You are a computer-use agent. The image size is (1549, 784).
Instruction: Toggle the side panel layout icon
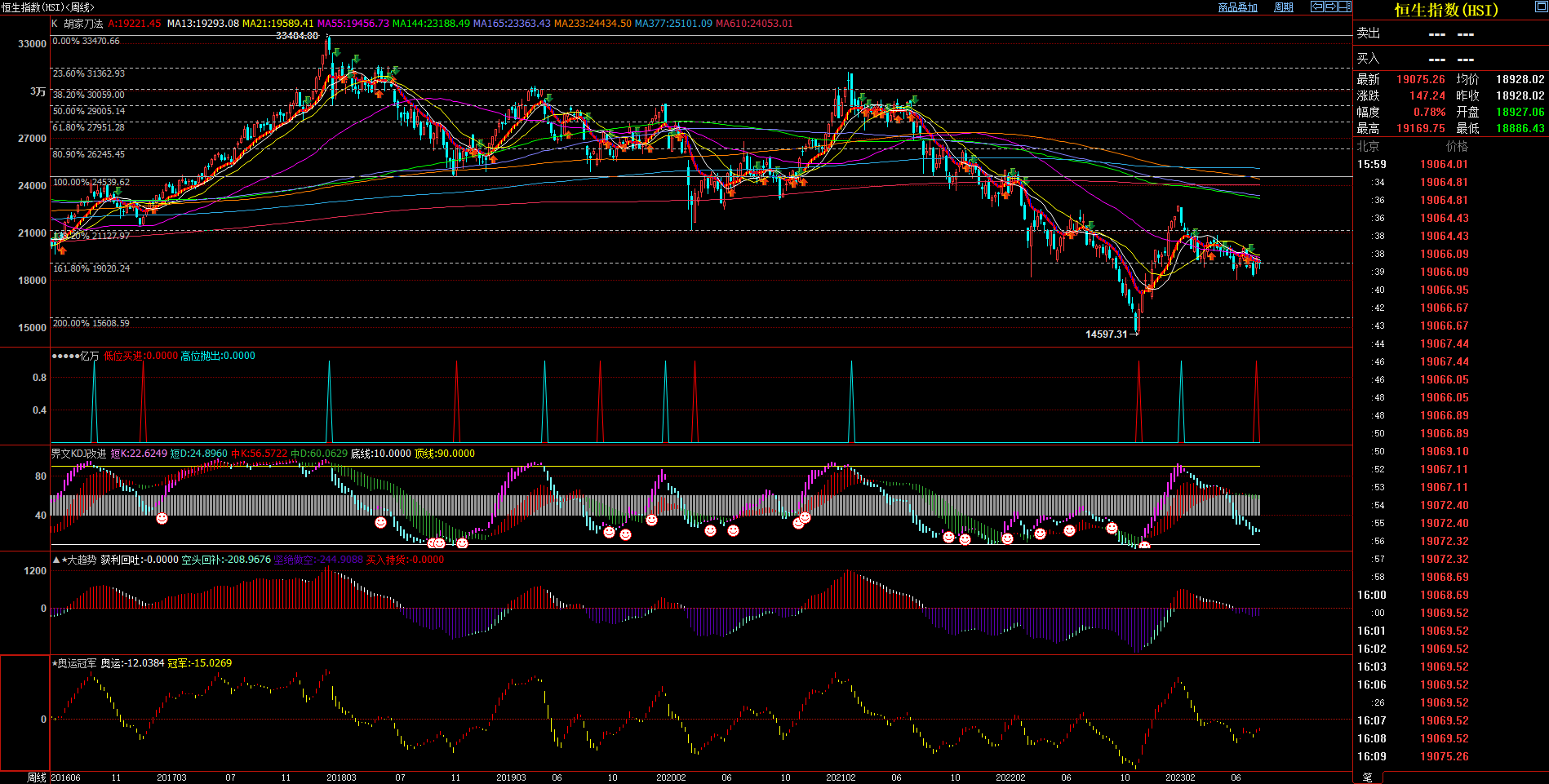point(1344,7)
